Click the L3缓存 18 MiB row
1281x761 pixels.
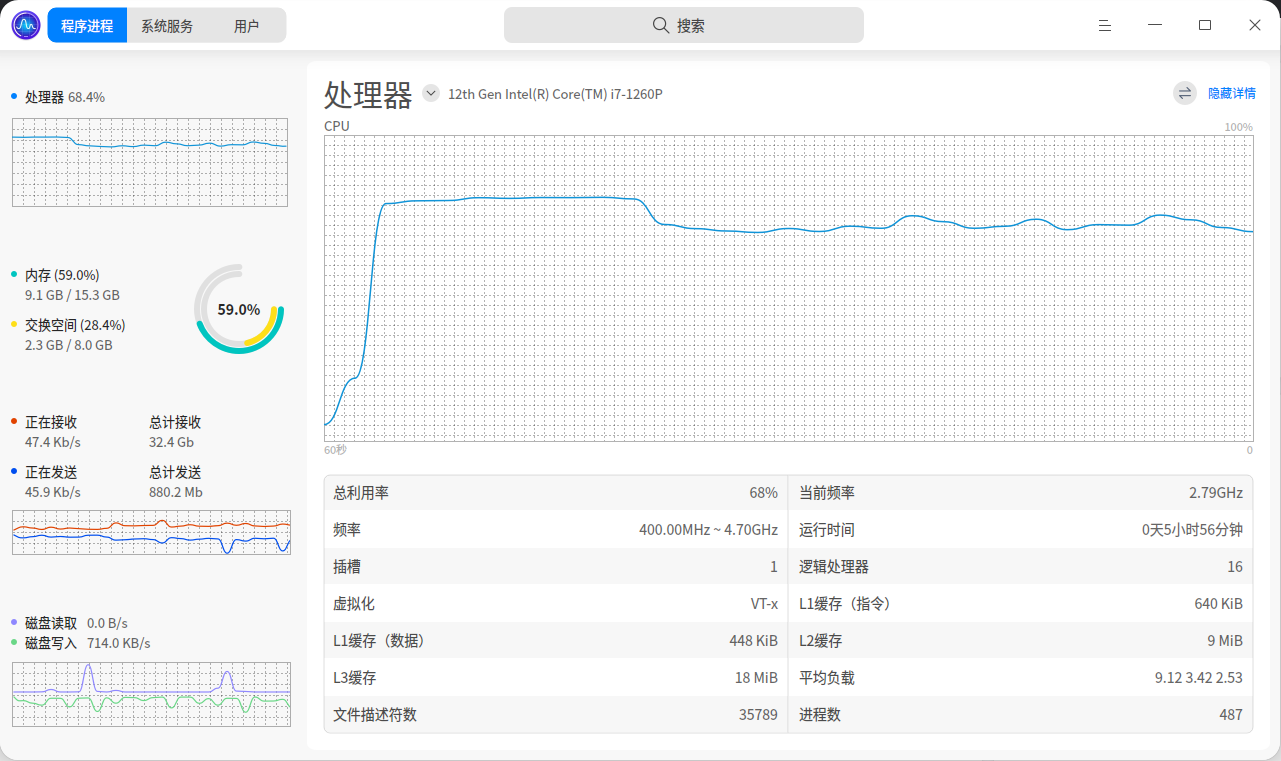(556, 678)
